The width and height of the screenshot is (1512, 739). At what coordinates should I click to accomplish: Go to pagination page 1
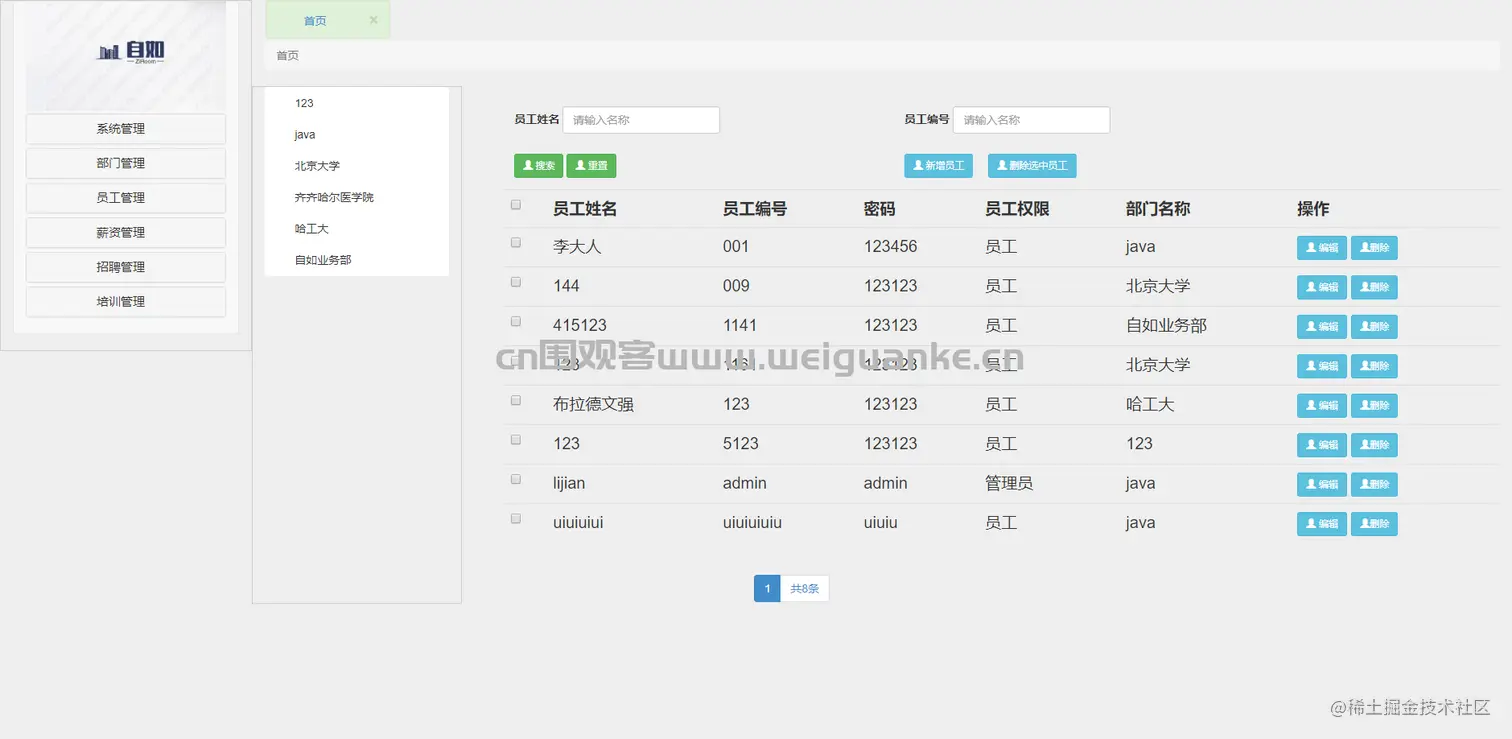[767, 589]
